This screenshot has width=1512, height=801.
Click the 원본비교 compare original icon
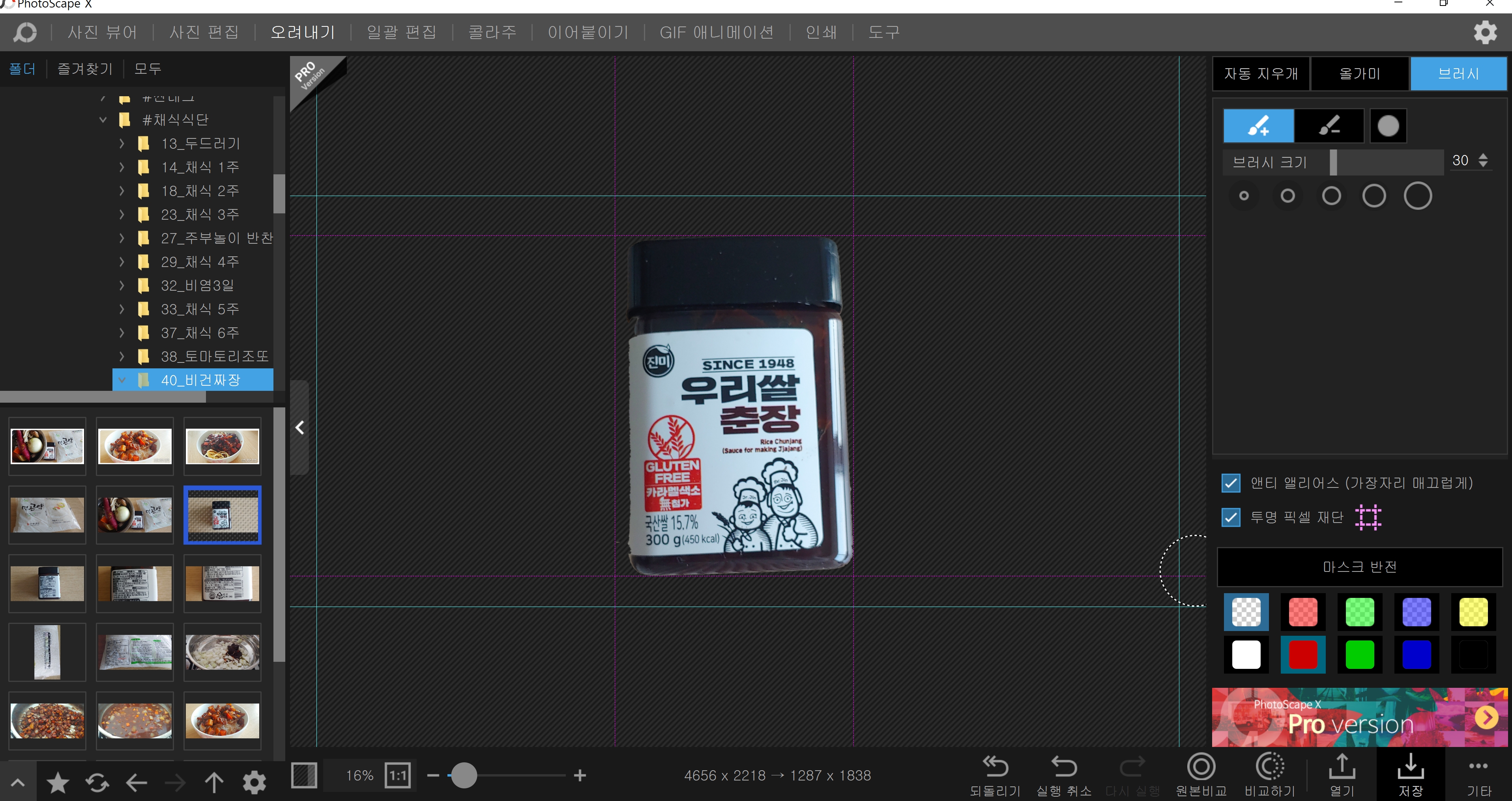click(x=1201, y=766)
